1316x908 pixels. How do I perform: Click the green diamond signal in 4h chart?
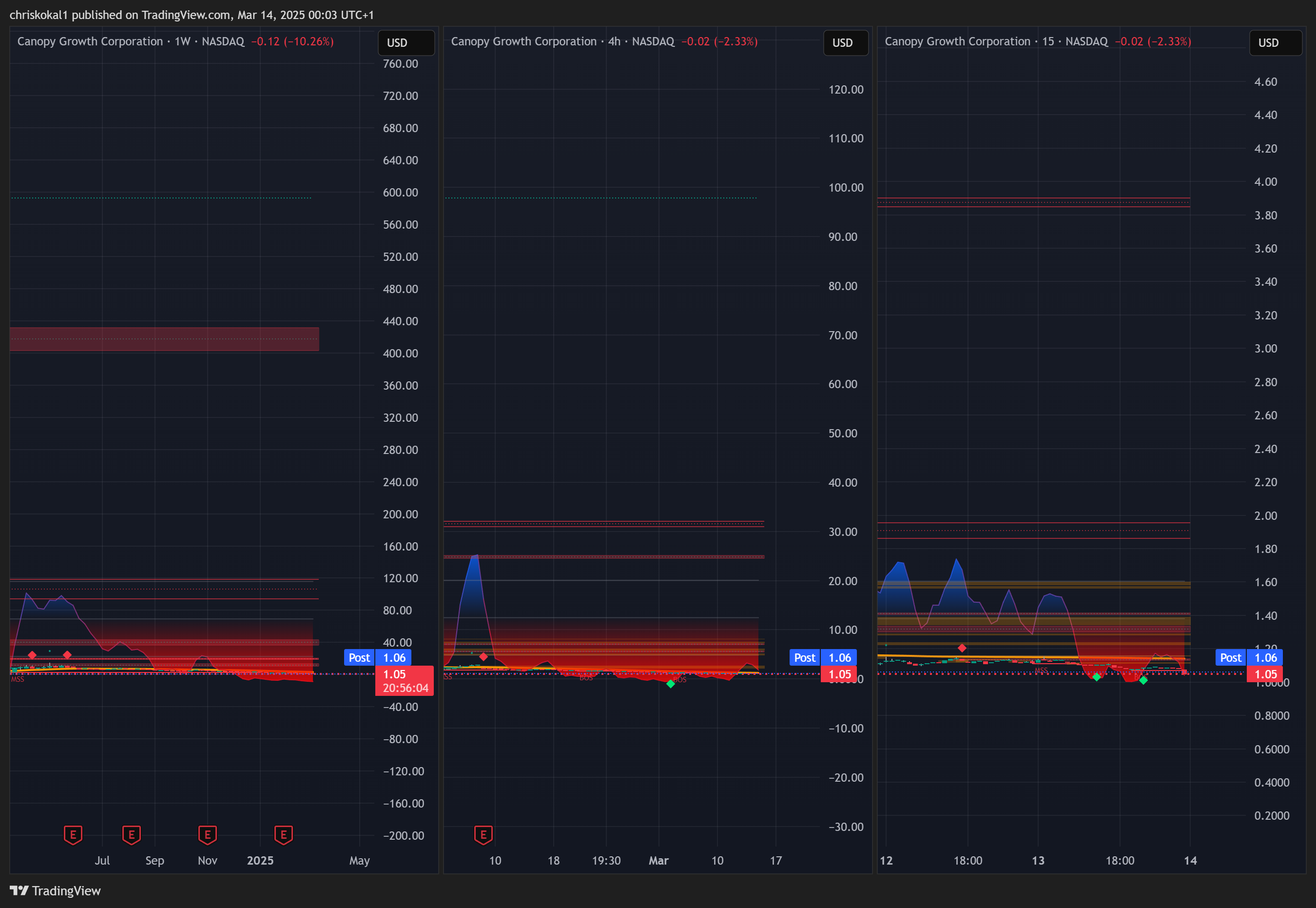pos(671,683)
